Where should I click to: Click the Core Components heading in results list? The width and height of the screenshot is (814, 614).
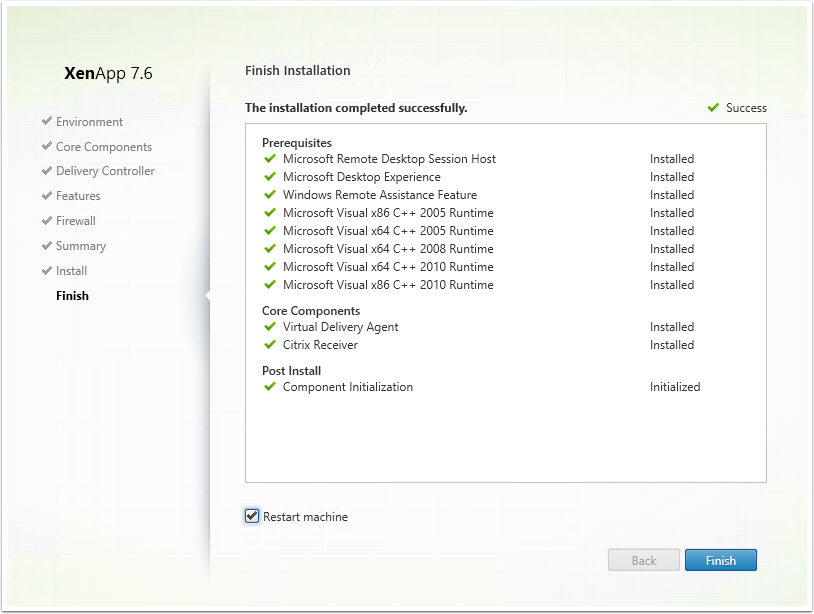point(311,311)
